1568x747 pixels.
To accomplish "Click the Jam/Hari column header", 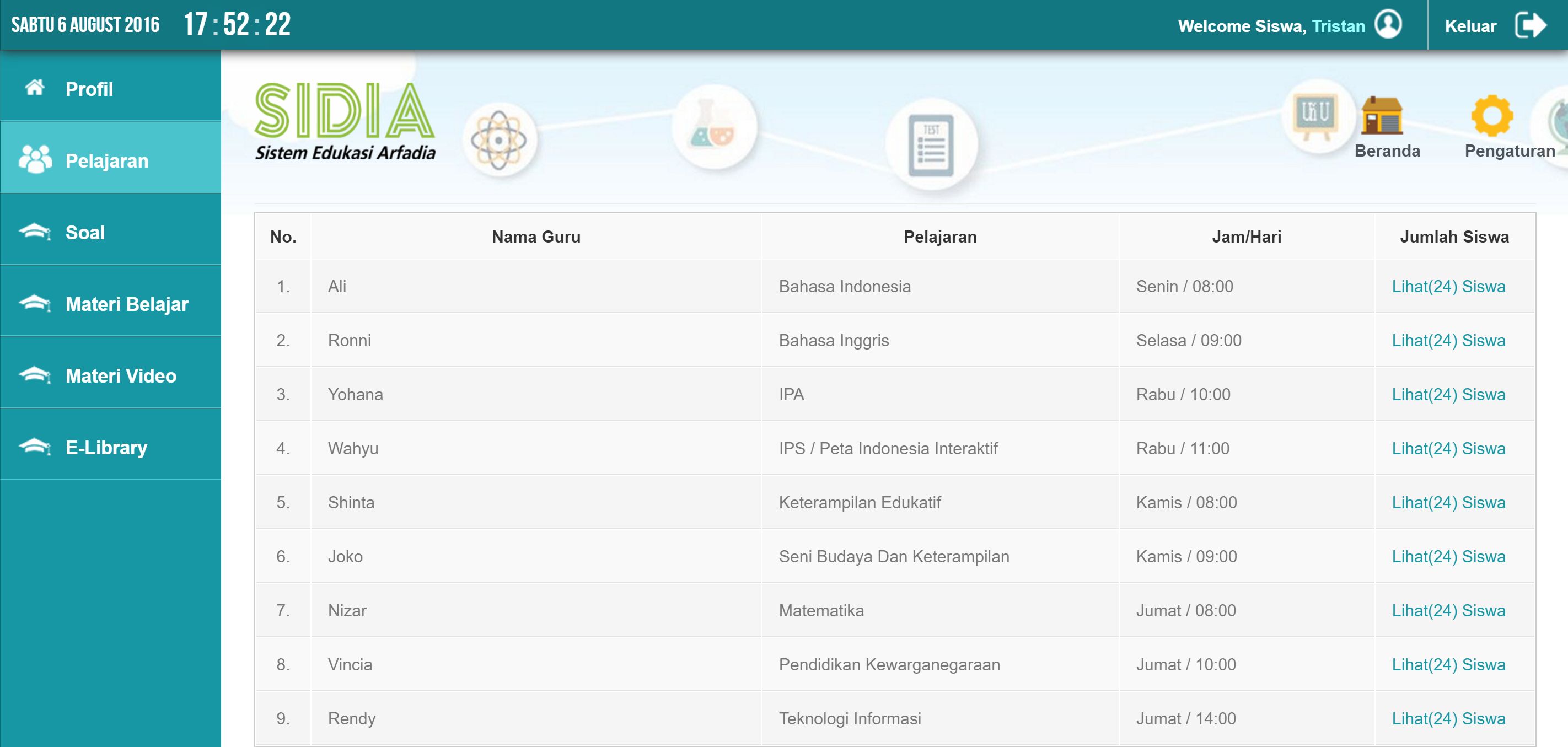I will tap(1246, 237).
